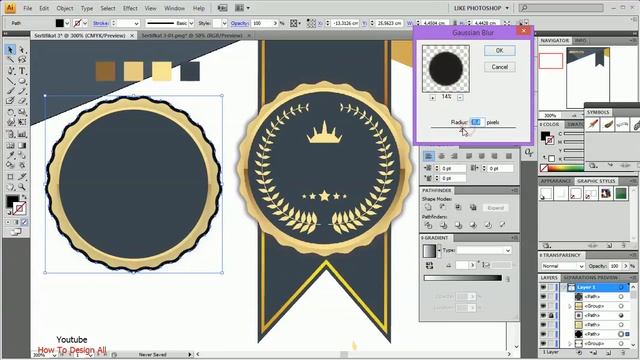The image size is (640, 360).
Task: Select the Pen tool
Action: (10, 71)
